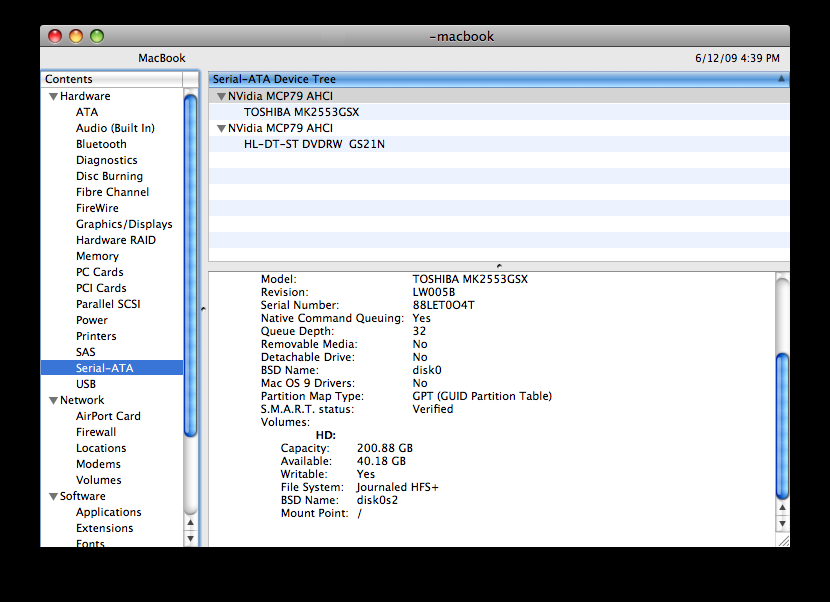The width and height of the screenshot is (830, 602).
Task: Select Memory in the sidebar
Action: pos(97,256)
